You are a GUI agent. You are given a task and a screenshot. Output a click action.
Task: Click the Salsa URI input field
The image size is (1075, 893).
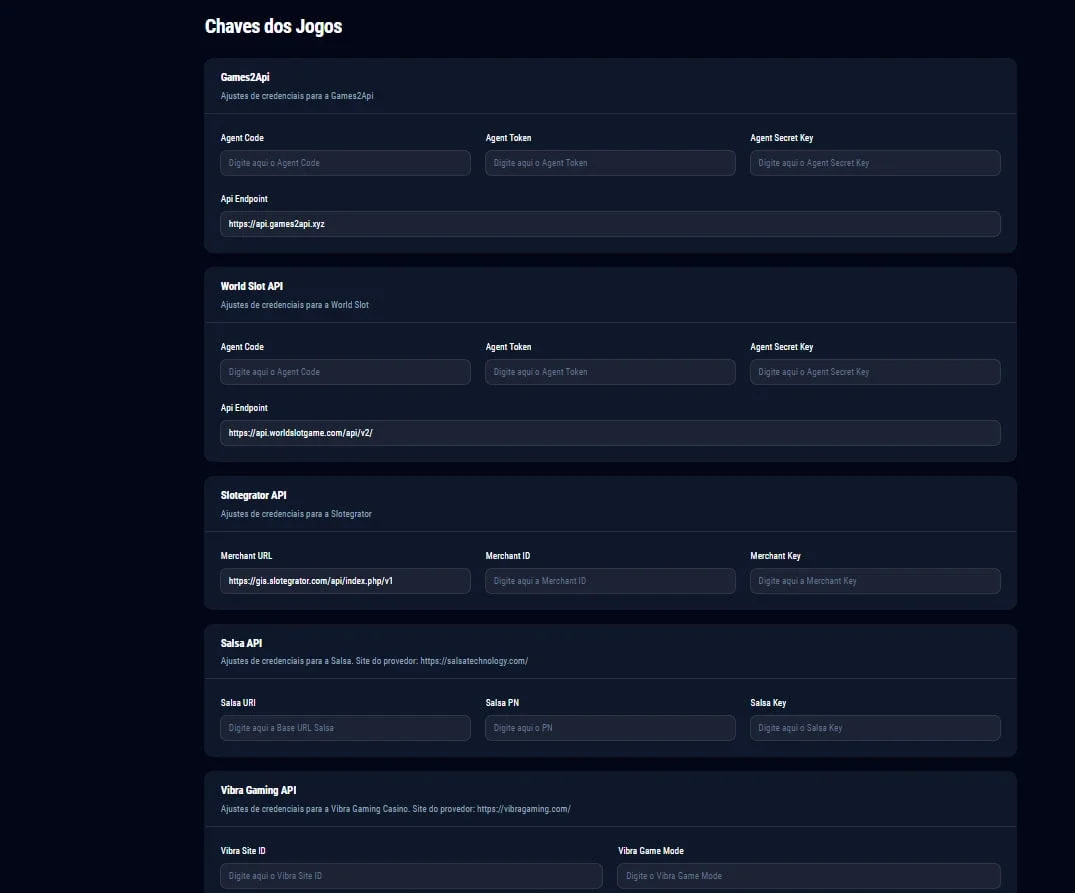(345, 728)
